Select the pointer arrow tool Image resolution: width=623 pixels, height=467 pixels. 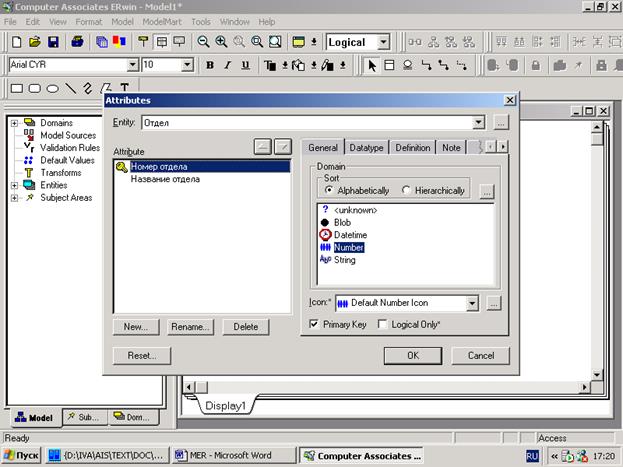(372, 65)
